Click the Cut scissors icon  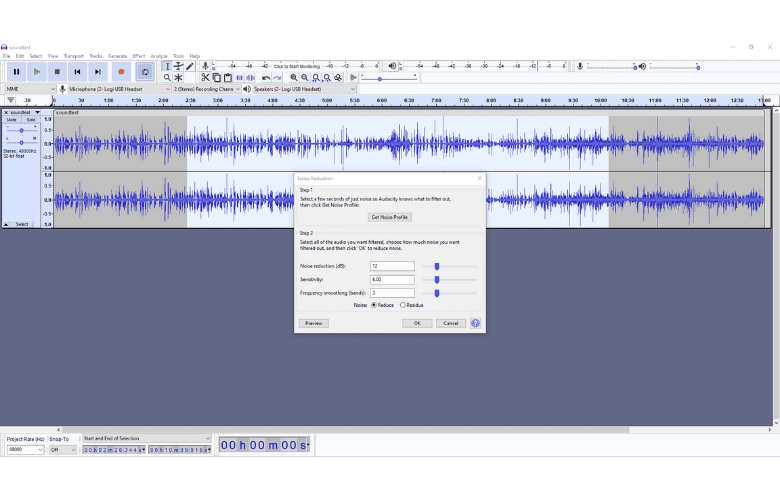click(x=205, y=77)
